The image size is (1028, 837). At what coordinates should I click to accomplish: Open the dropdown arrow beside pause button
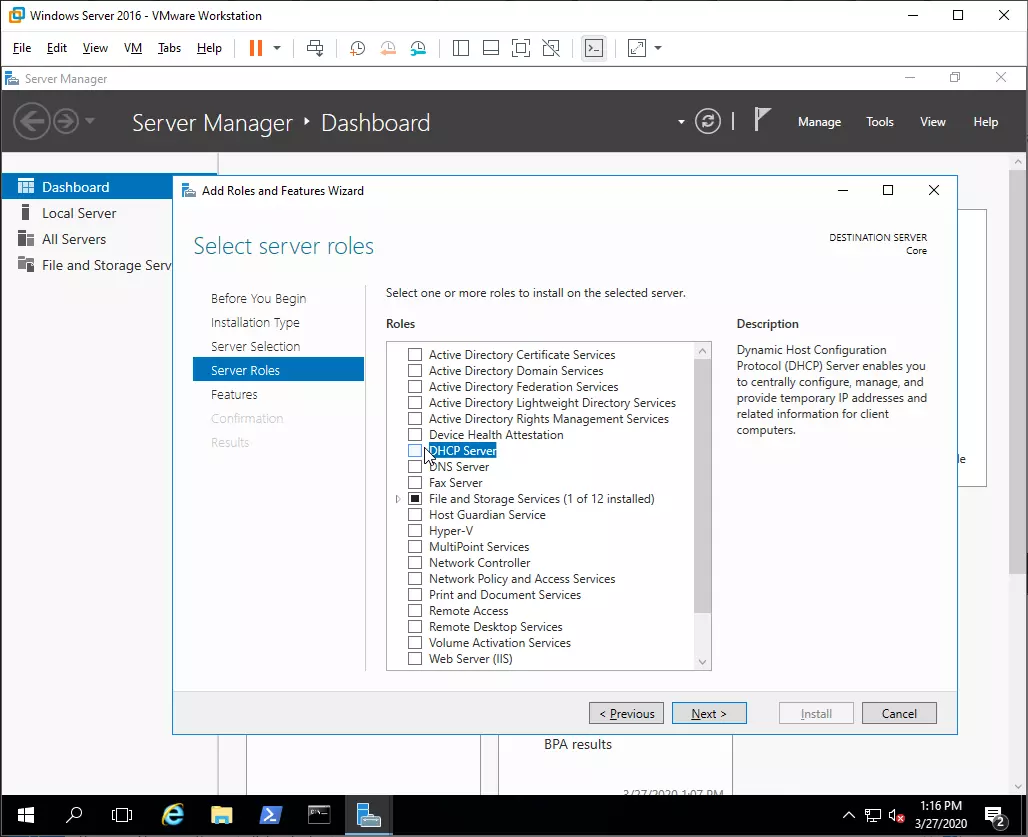click(x=277, y=48)
